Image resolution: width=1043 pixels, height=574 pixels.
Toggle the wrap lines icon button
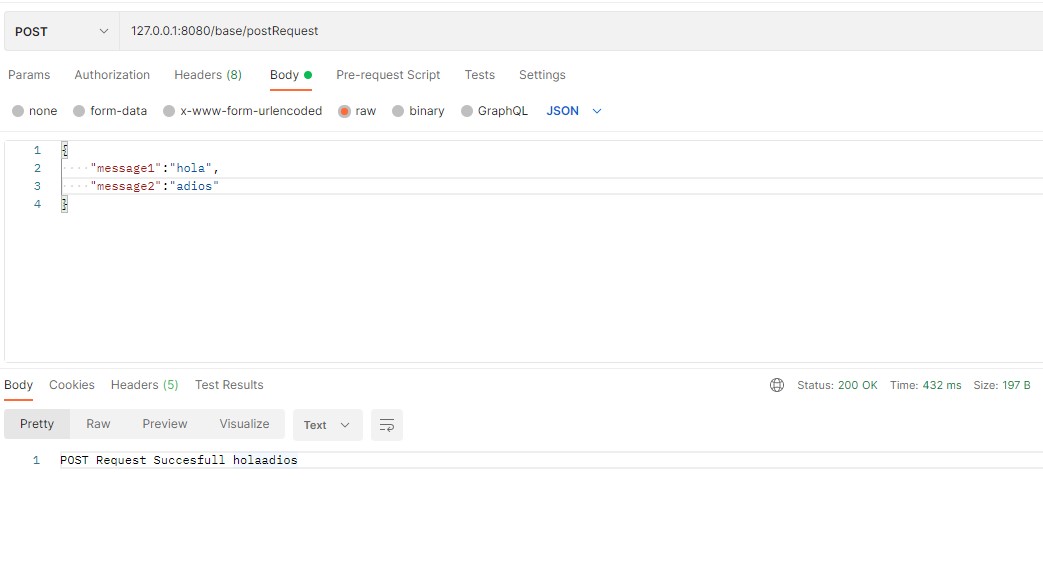(x=386, y=425)
